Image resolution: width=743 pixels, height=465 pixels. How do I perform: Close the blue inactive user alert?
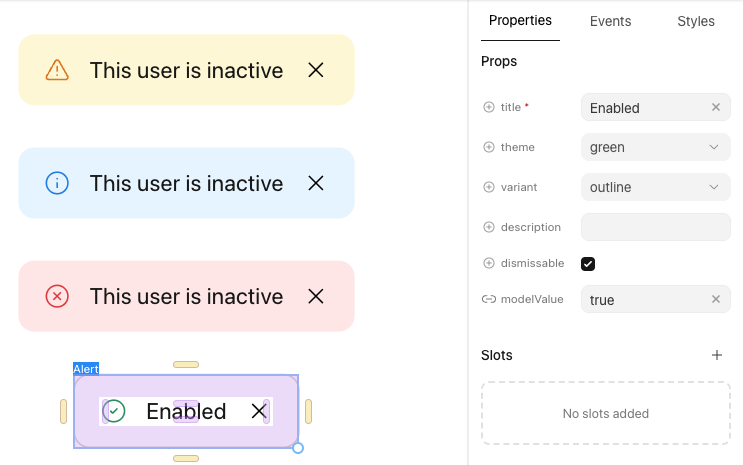(316, 183)
